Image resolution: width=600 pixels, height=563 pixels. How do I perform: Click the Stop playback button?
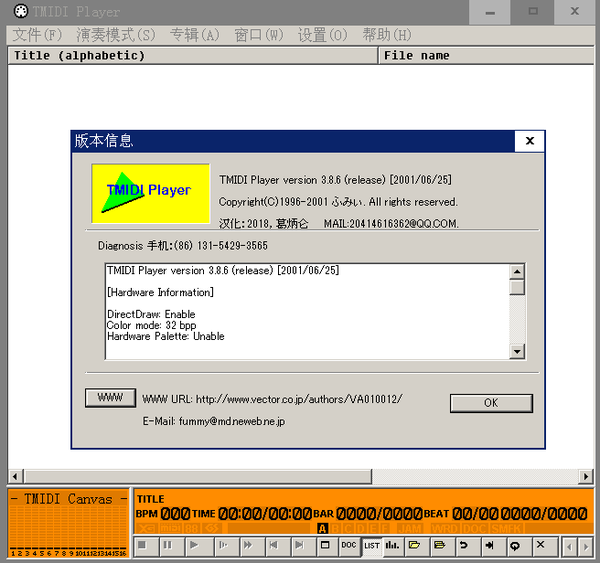click(146, 546)
